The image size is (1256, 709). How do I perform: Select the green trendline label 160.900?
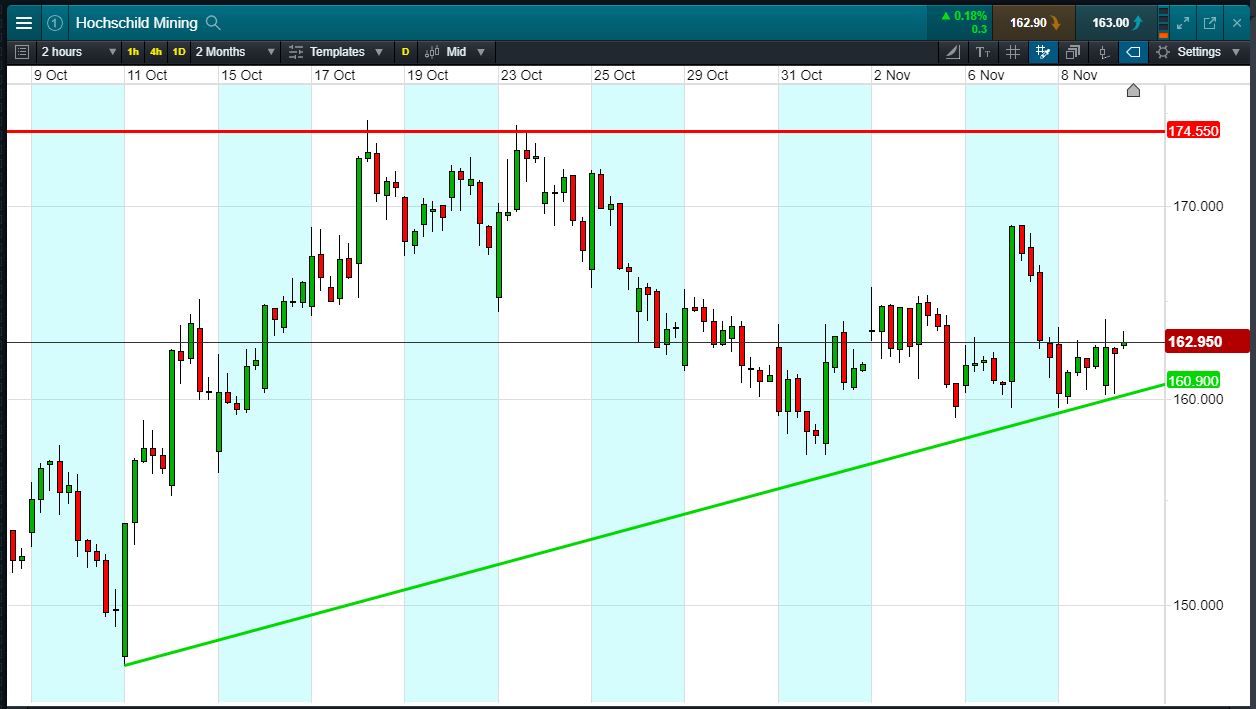pyautogui.click(x=1193, y=381)
